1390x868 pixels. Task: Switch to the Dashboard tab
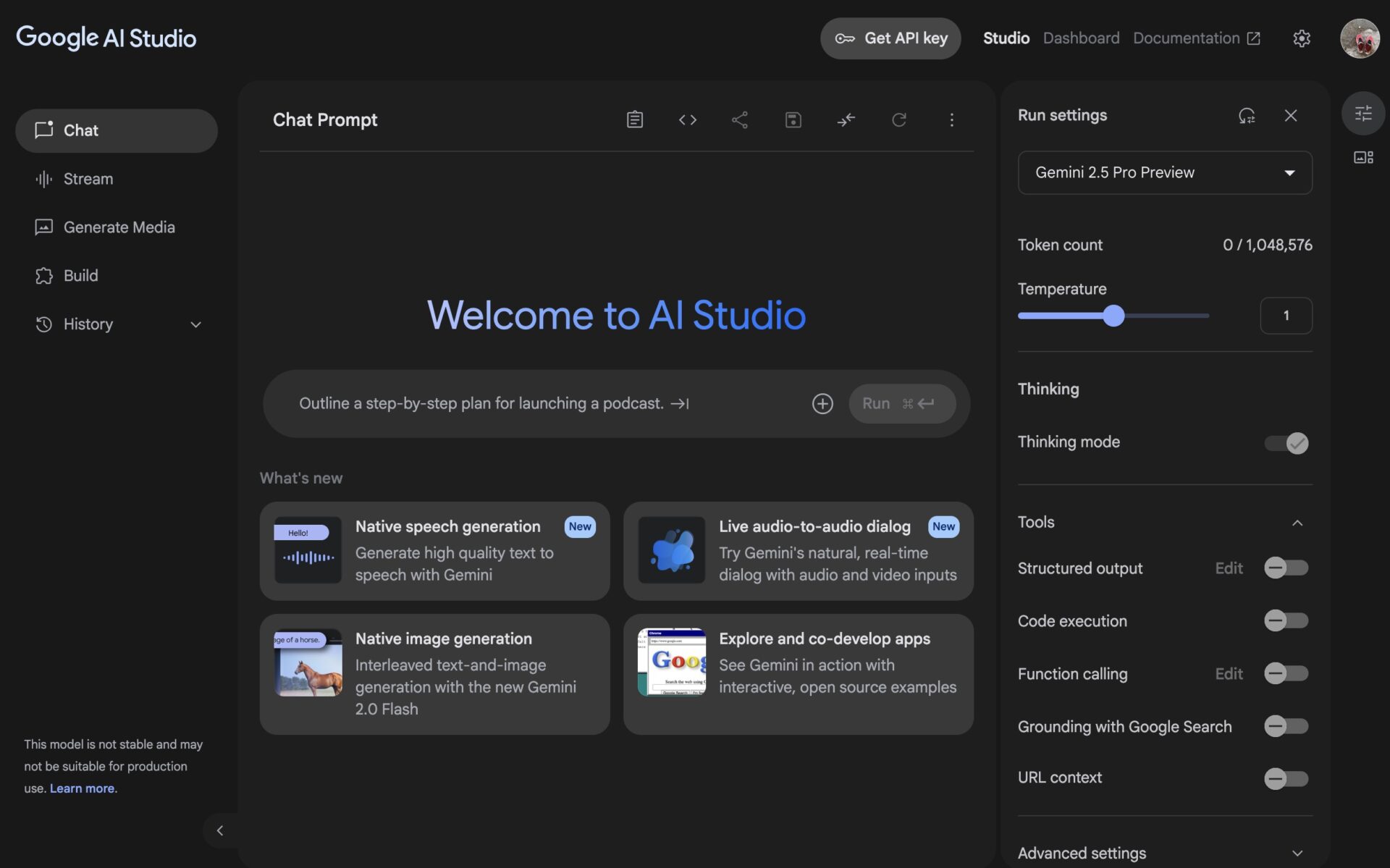(x=1081, y=38)
